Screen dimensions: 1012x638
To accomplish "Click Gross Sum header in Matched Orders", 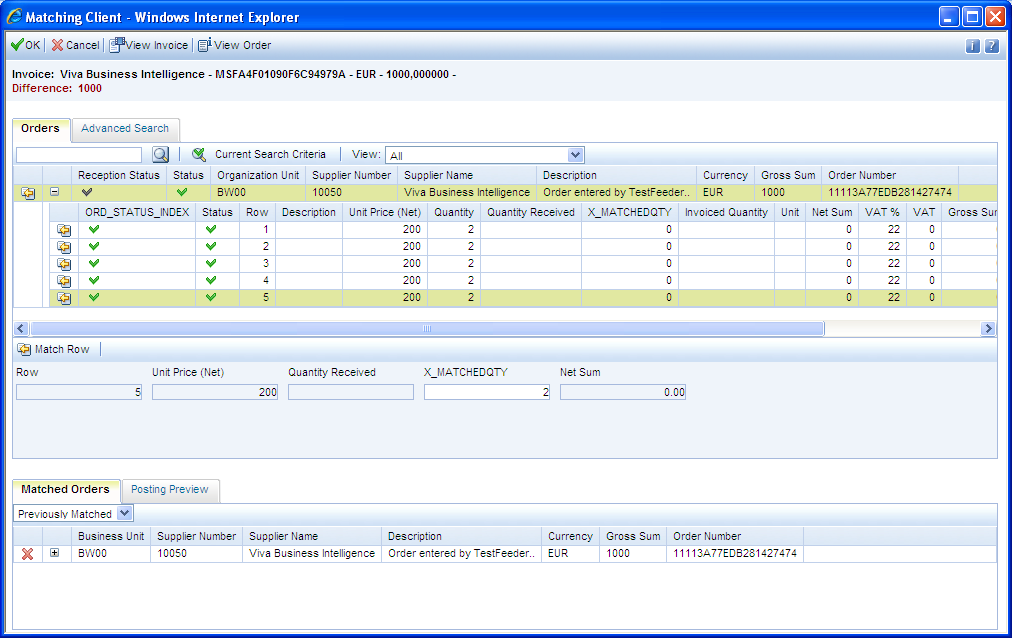I will click(633, 536).
